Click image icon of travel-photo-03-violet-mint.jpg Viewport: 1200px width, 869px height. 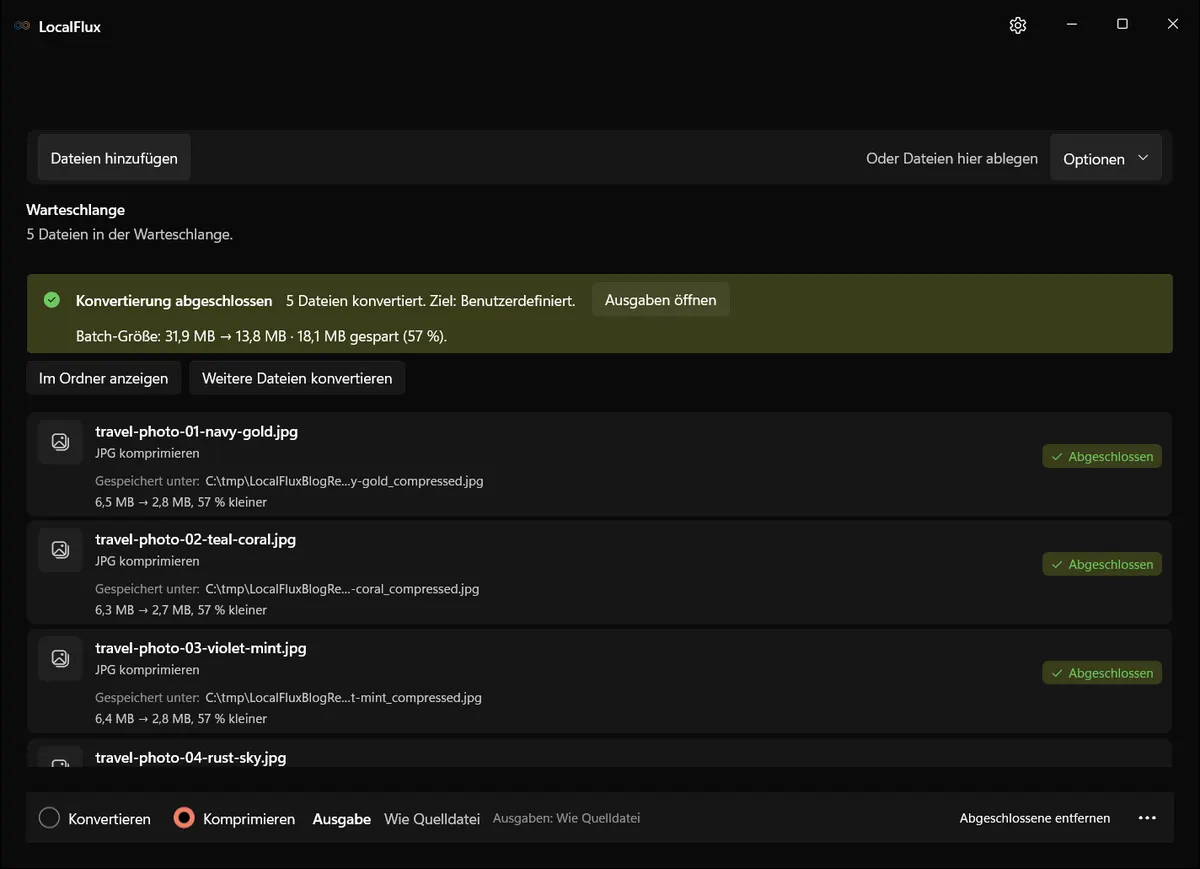[x=60, y=658]
